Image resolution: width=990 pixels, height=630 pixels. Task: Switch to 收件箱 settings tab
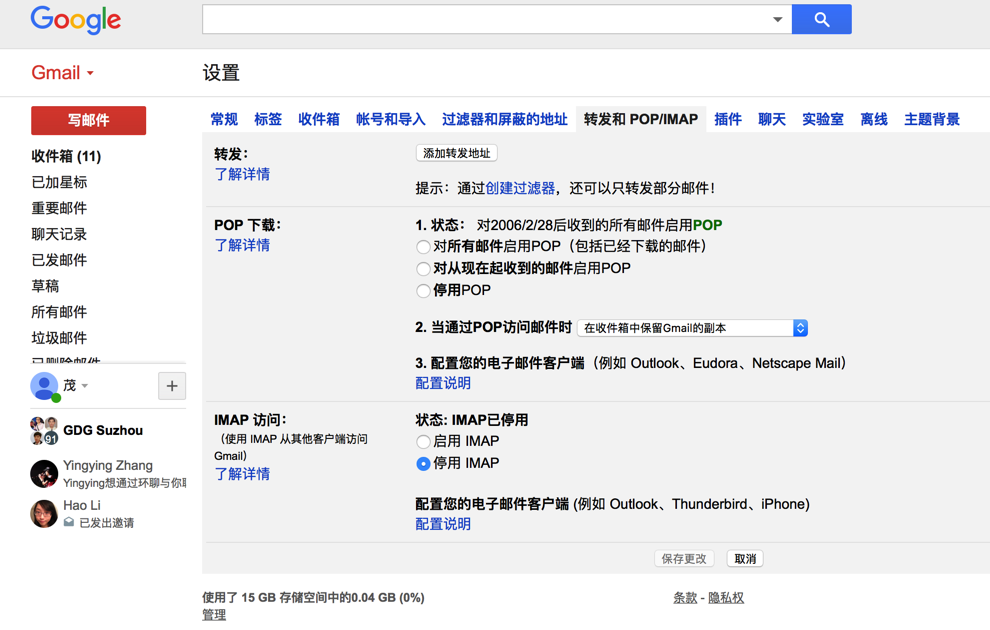pos(319,119)
